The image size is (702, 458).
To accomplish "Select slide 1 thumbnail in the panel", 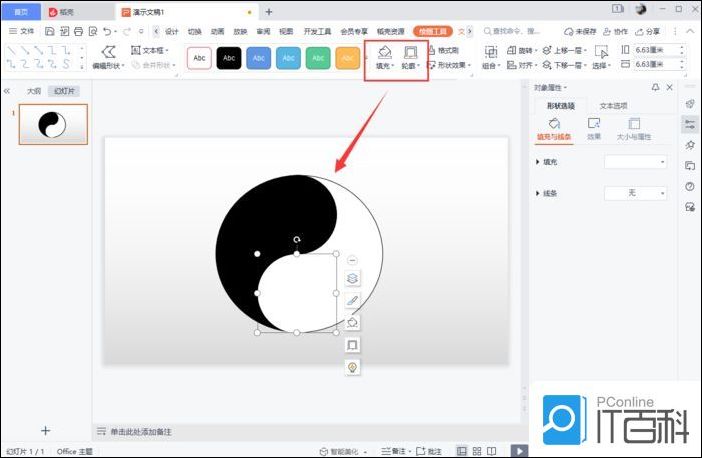I will (53, 124).
